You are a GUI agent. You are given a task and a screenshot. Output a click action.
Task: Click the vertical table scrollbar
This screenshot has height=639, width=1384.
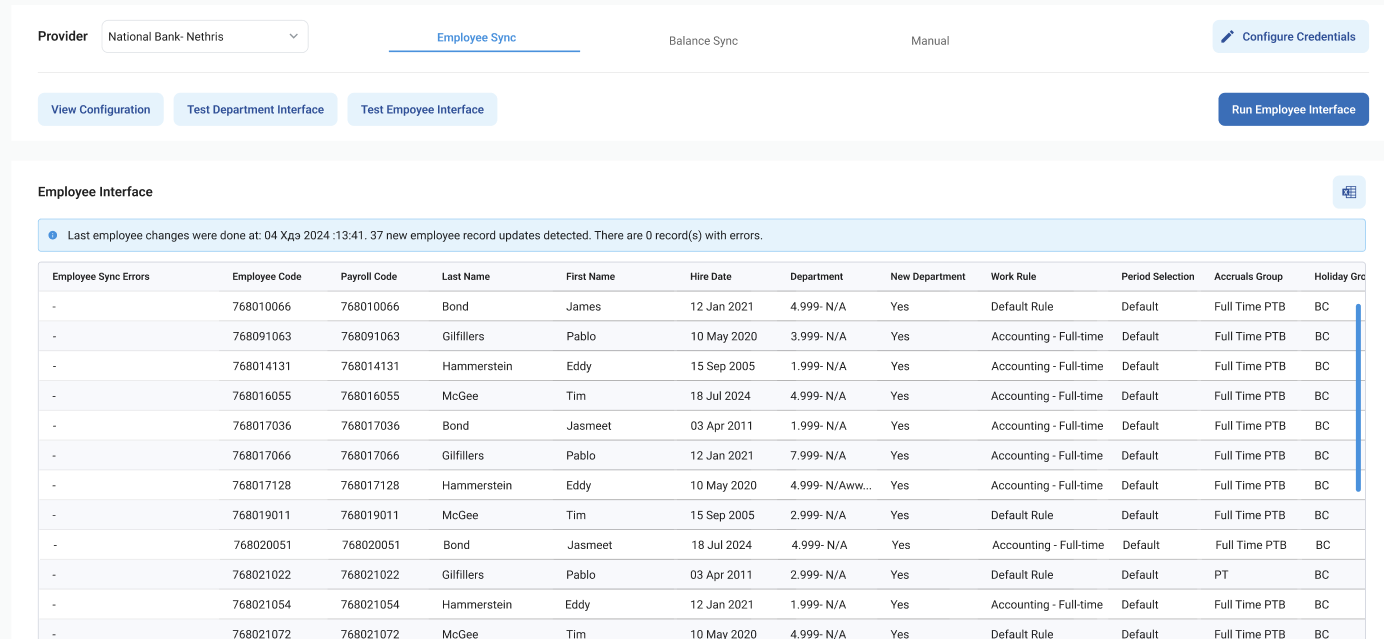click(1358, 397)
